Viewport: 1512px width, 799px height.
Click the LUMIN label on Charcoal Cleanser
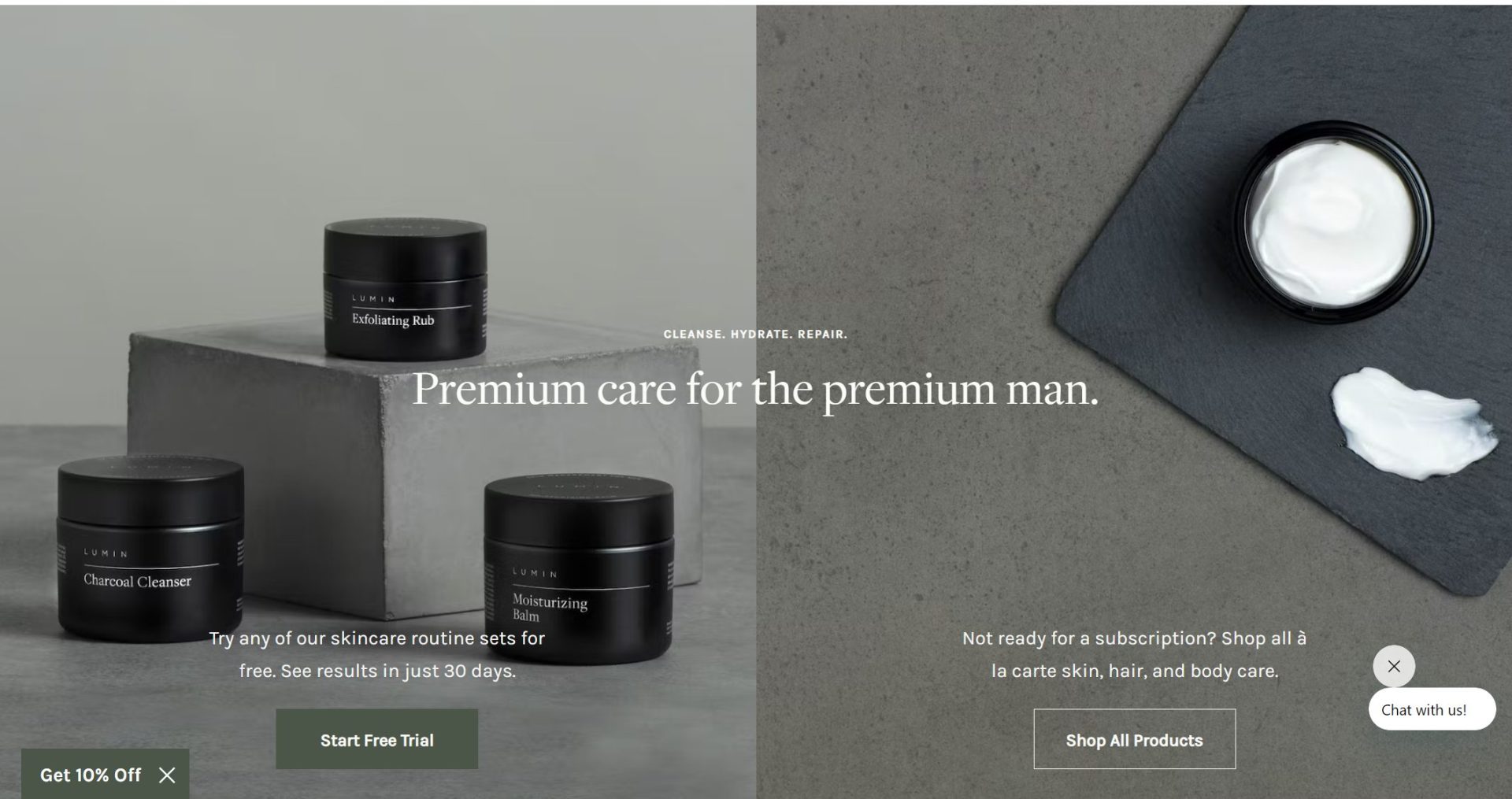(x=106, y=553)
